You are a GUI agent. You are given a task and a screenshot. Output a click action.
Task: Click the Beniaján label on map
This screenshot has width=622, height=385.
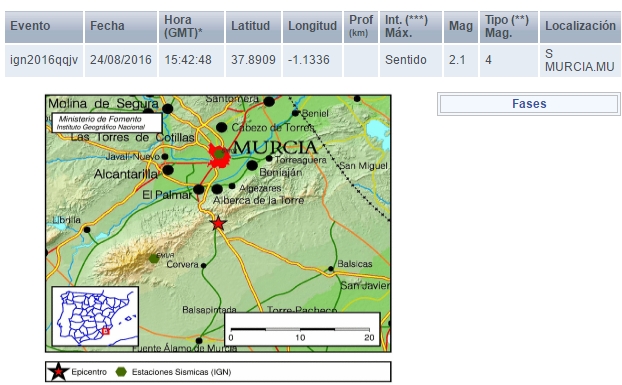[280, 172]
